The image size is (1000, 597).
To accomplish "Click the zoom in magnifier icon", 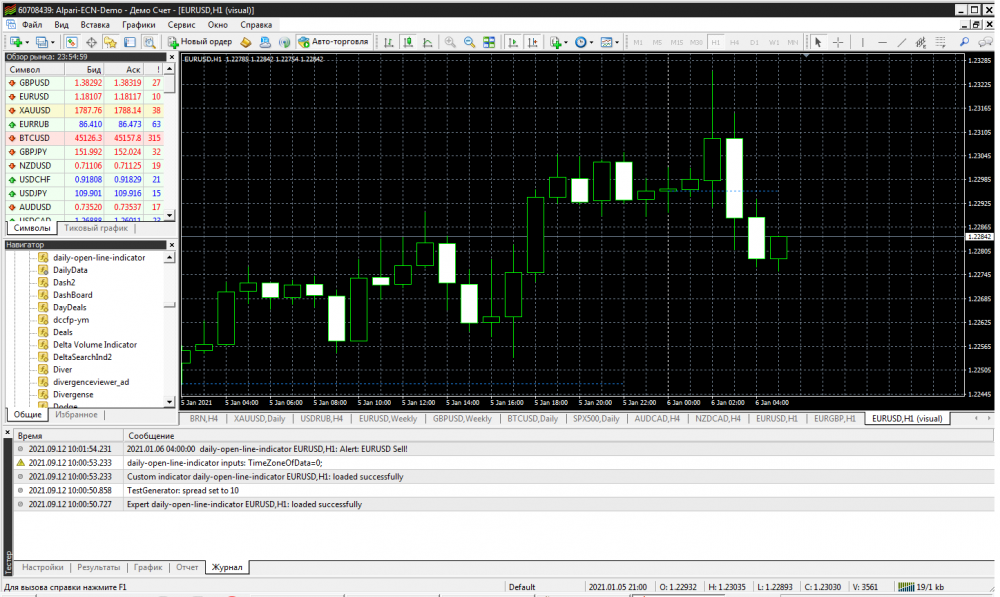I will tap(450, 42).
